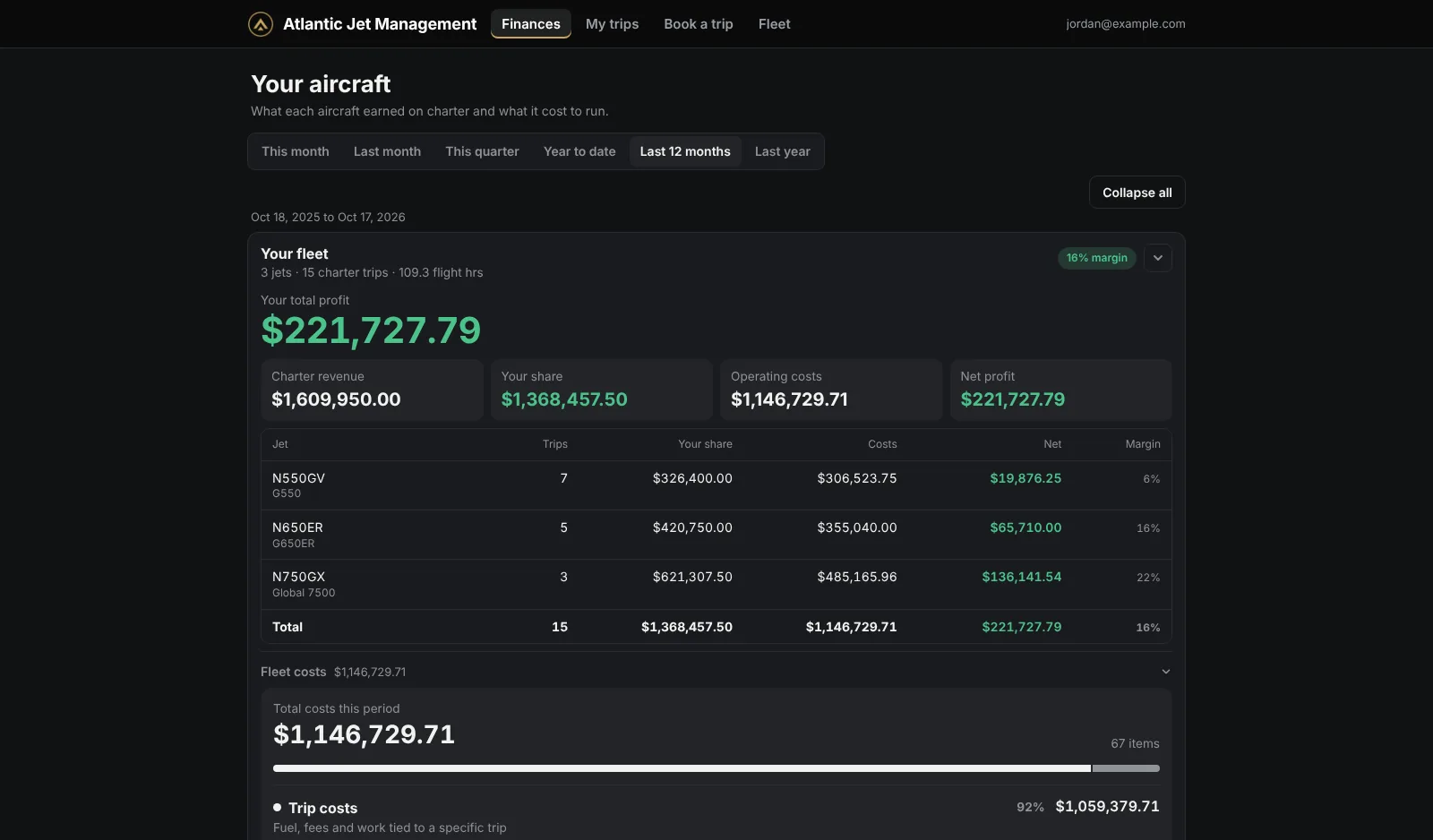Image resolution: width=1433 pixels, height=840 pixels.
Task: Click the $485,165.96 costs cell
Action: (857, 577)
